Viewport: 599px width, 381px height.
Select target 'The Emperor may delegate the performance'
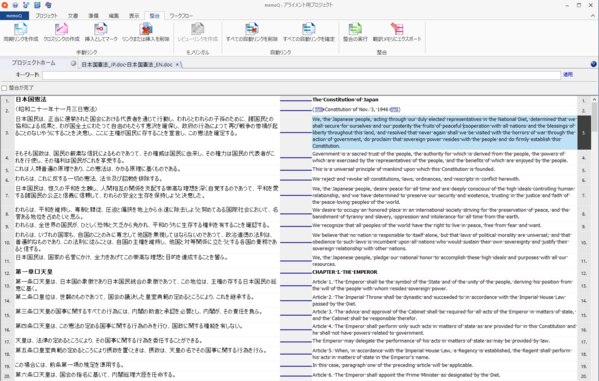pos(431,341)
